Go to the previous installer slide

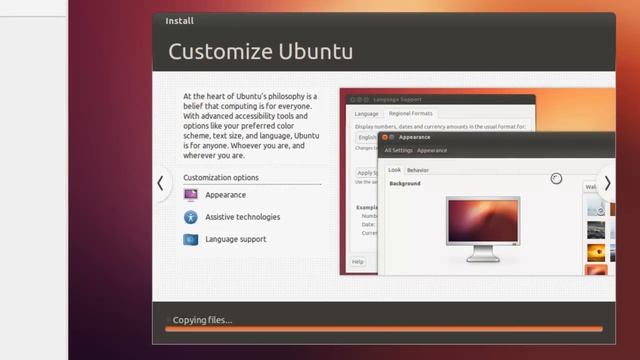[160, 183]
